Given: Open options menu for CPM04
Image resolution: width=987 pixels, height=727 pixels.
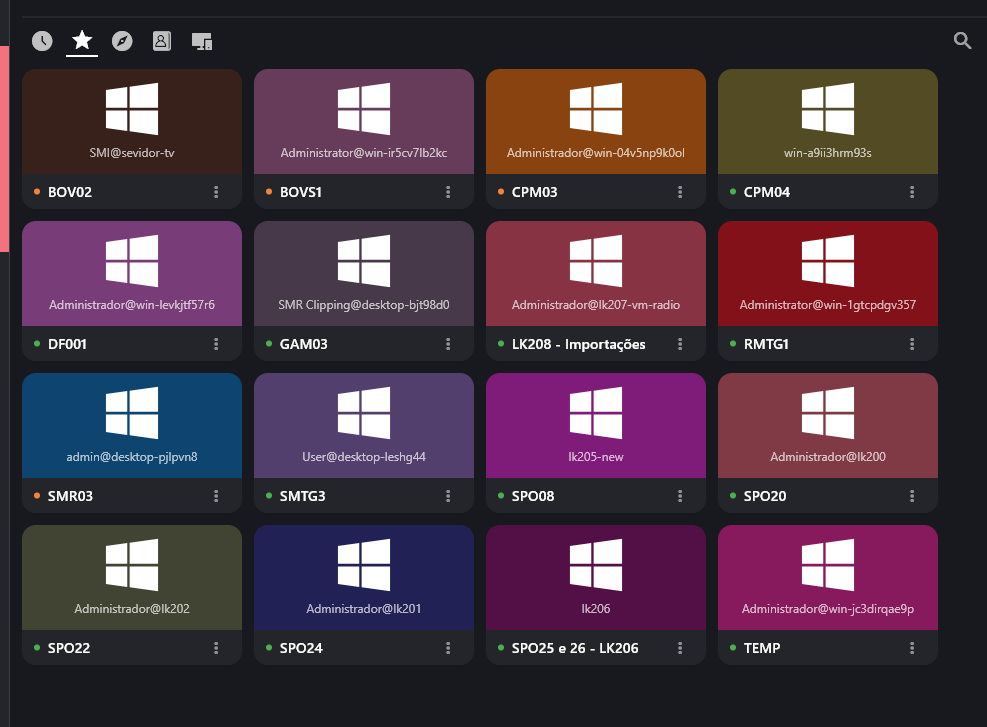Looking at the screenshot, I should coord(912,192).
